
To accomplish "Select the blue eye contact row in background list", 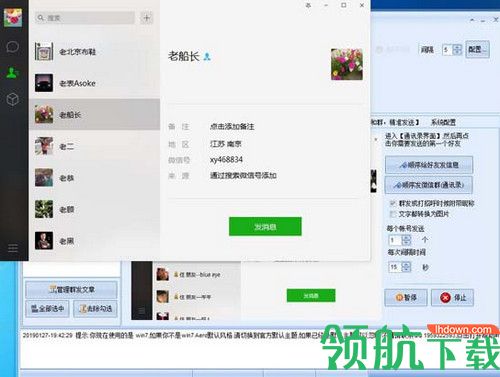I will pyautogui.click(x=197, y=274).
